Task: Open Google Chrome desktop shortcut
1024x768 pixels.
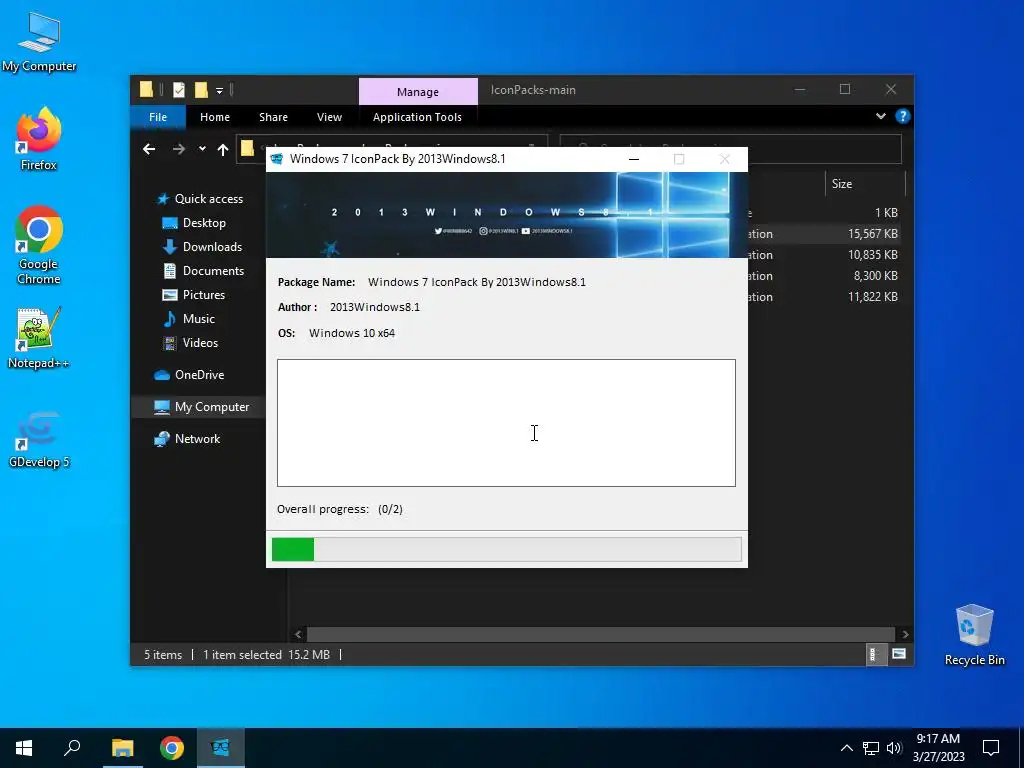Action: (39, 245)
